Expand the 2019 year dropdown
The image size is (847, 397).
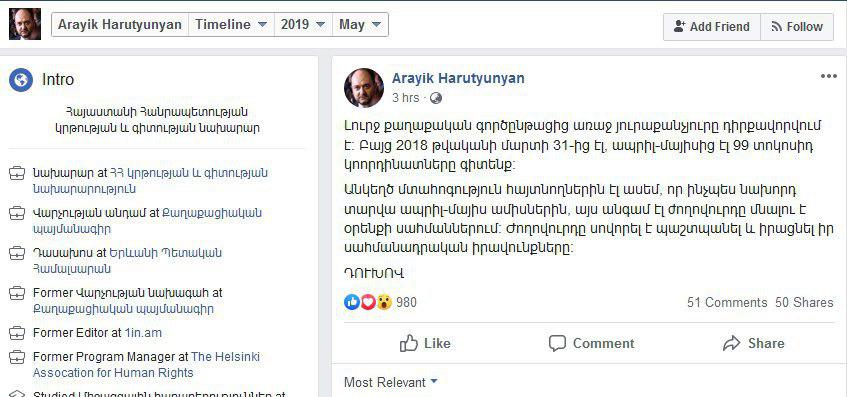click(303, 24)
